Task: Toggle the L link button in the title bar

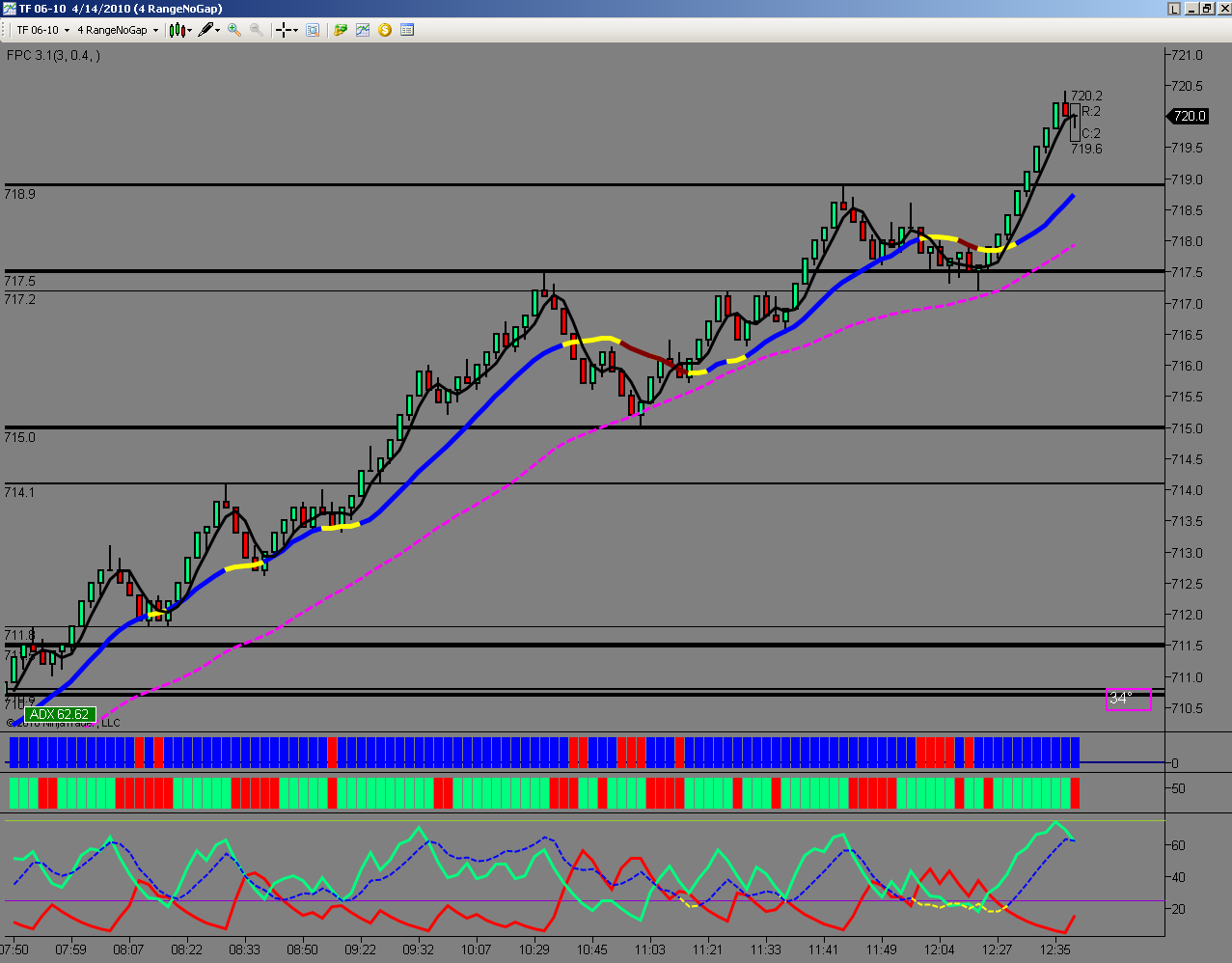Action: click(x=1174, y=9)
